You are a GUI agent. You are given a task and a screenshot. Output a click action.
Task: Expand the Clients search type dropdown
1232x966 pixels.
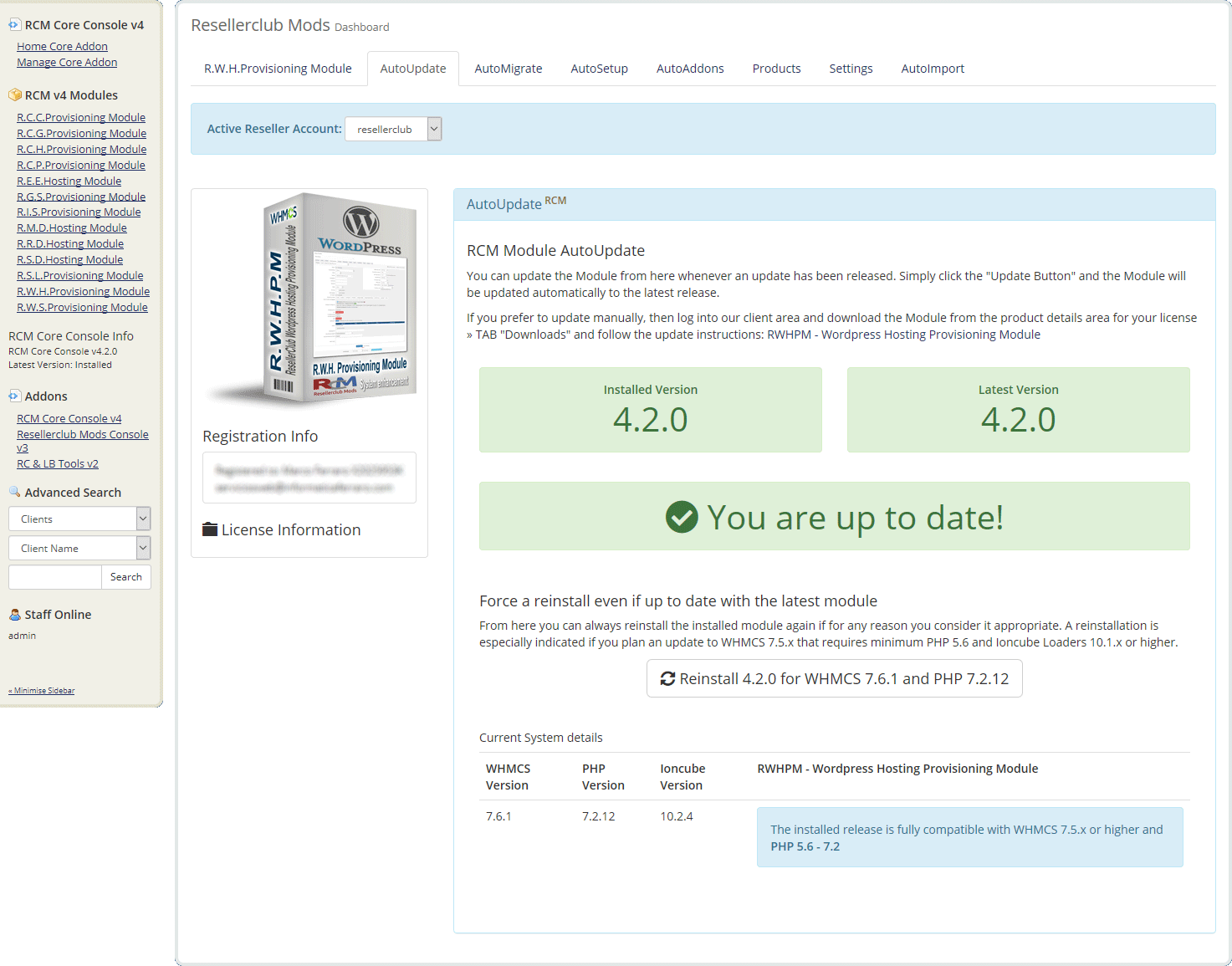coord(79,519)
